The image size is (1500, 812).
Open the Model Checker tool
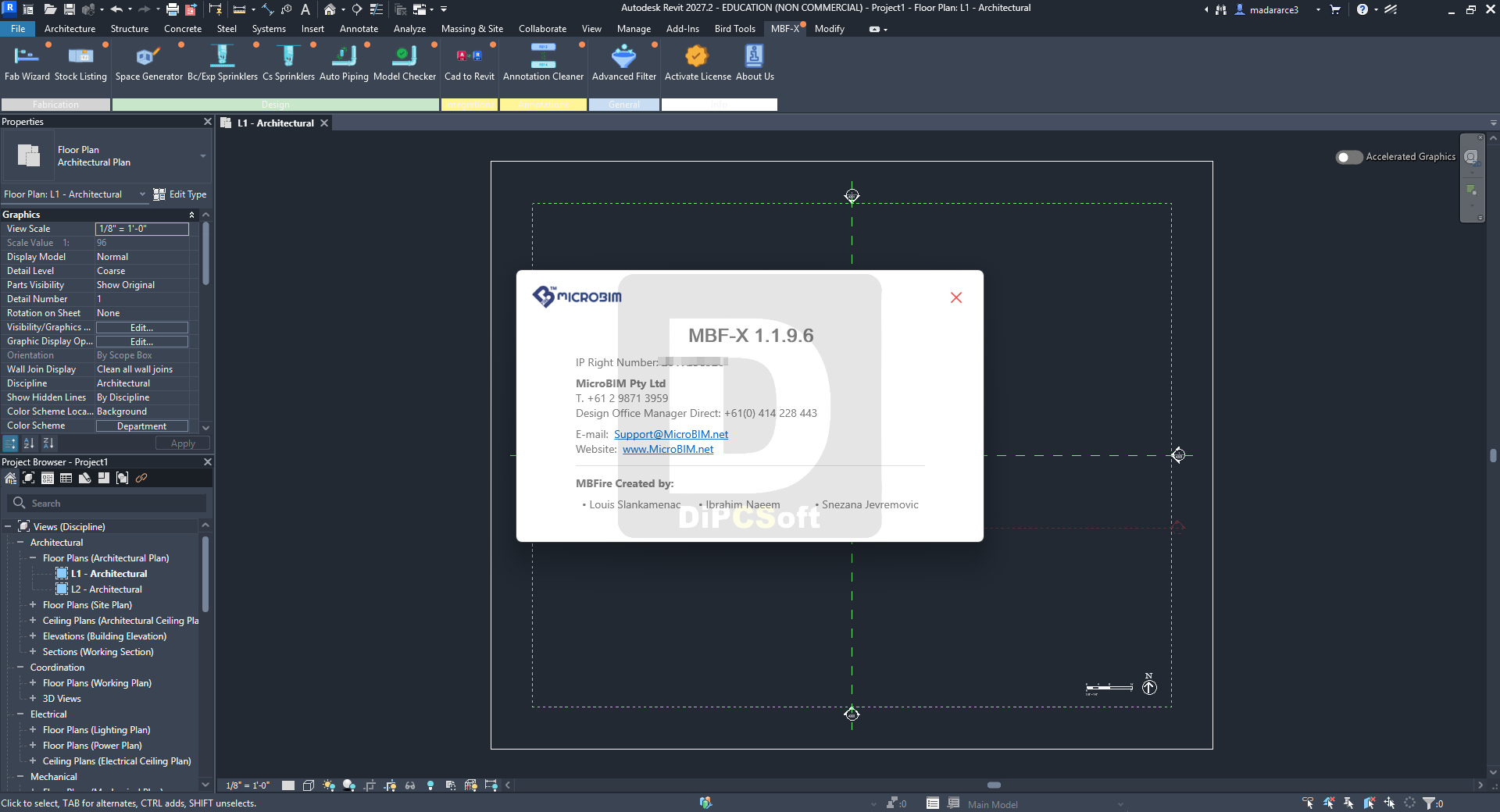pos(405,62)
